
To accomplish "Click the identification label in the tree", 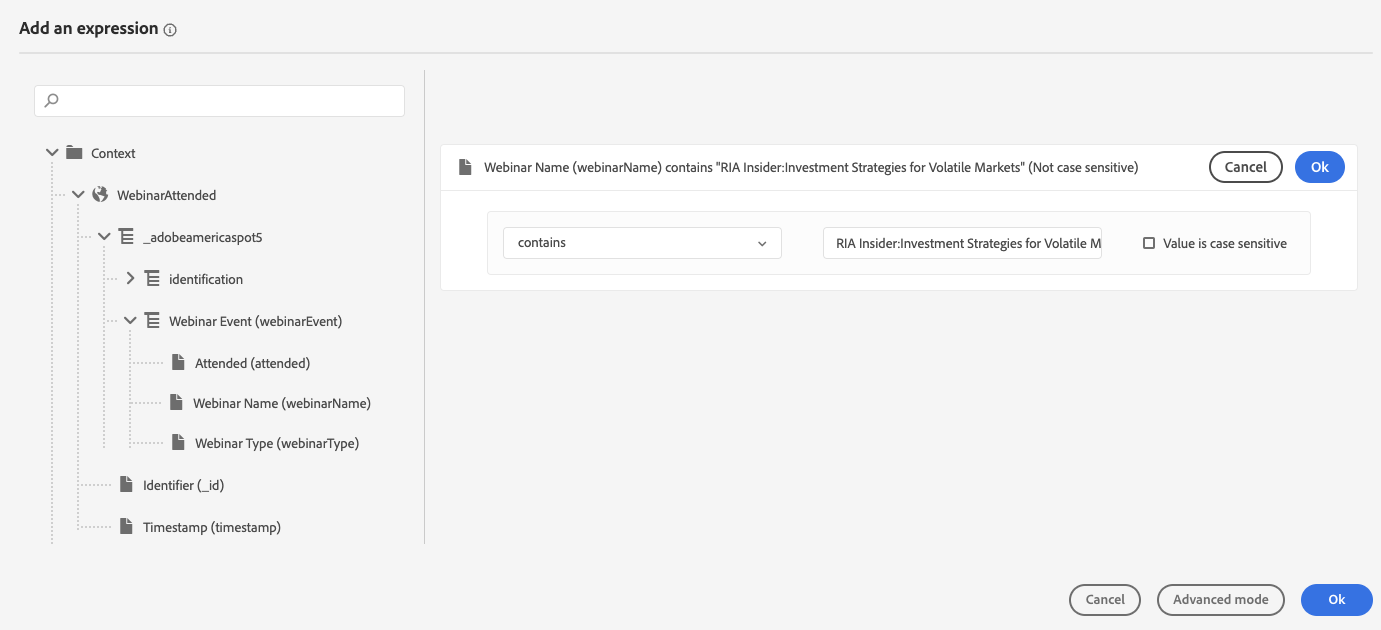I will pyautogui.click(x=206, y=279).
